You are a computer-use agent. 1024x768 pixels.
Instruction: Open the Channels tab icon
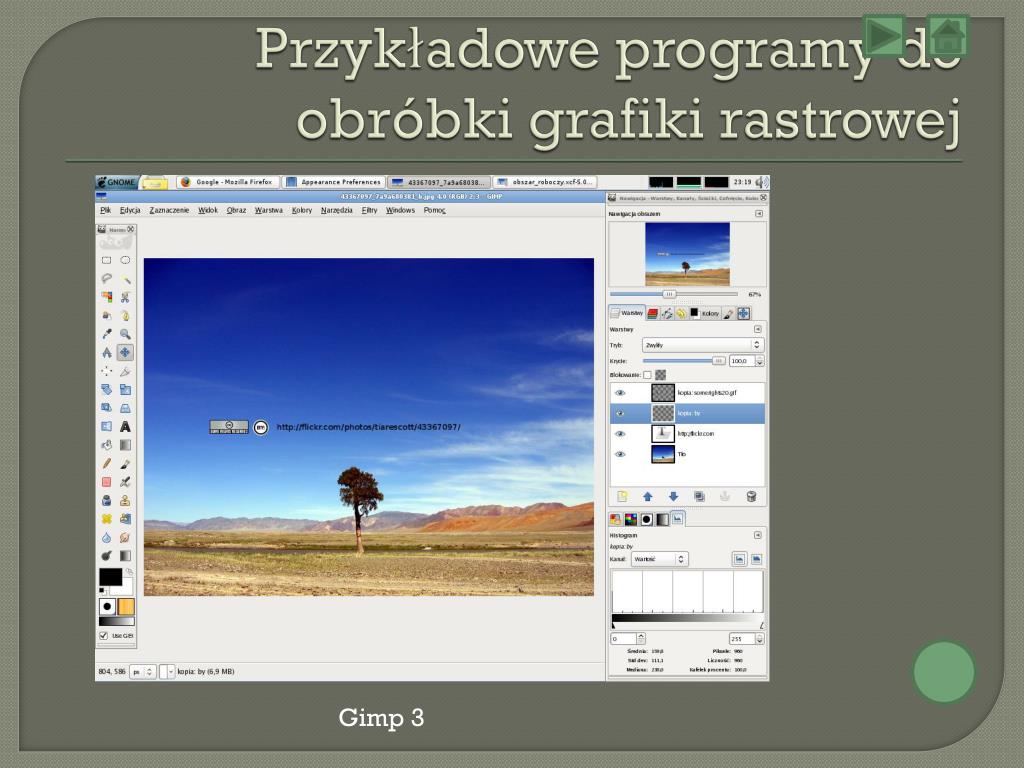(652, 313)
